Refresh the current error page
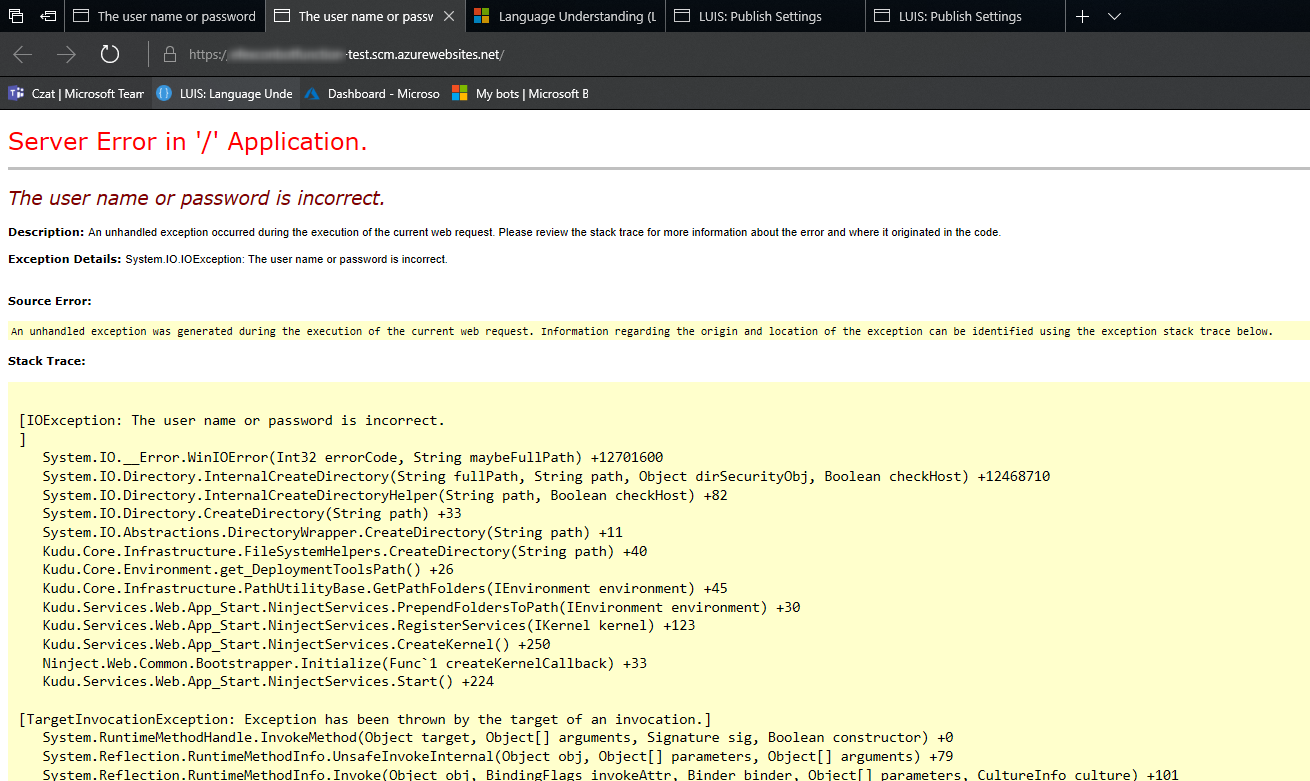 click(x=109, y=55)
